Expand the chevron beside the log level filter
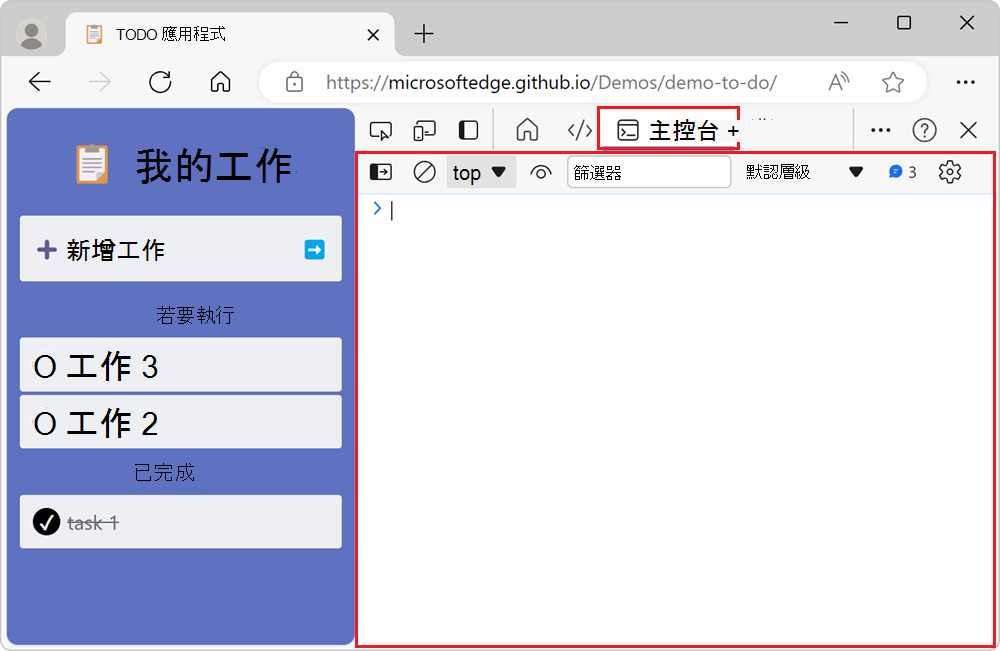Viewport: 1000px width, 651px height. pos(856,171)
